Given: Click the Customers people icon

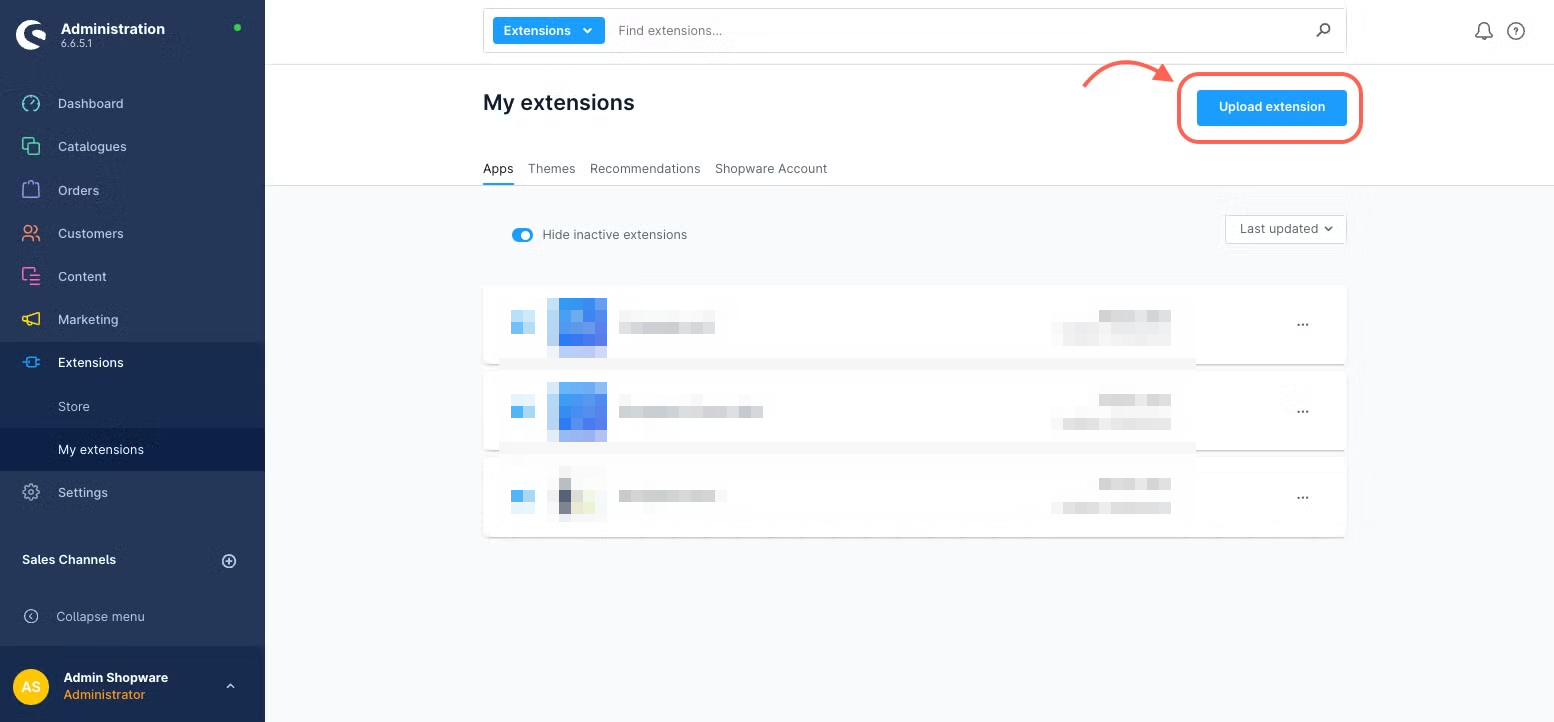Looking at the screenshot, I should [x=31, y=233].
